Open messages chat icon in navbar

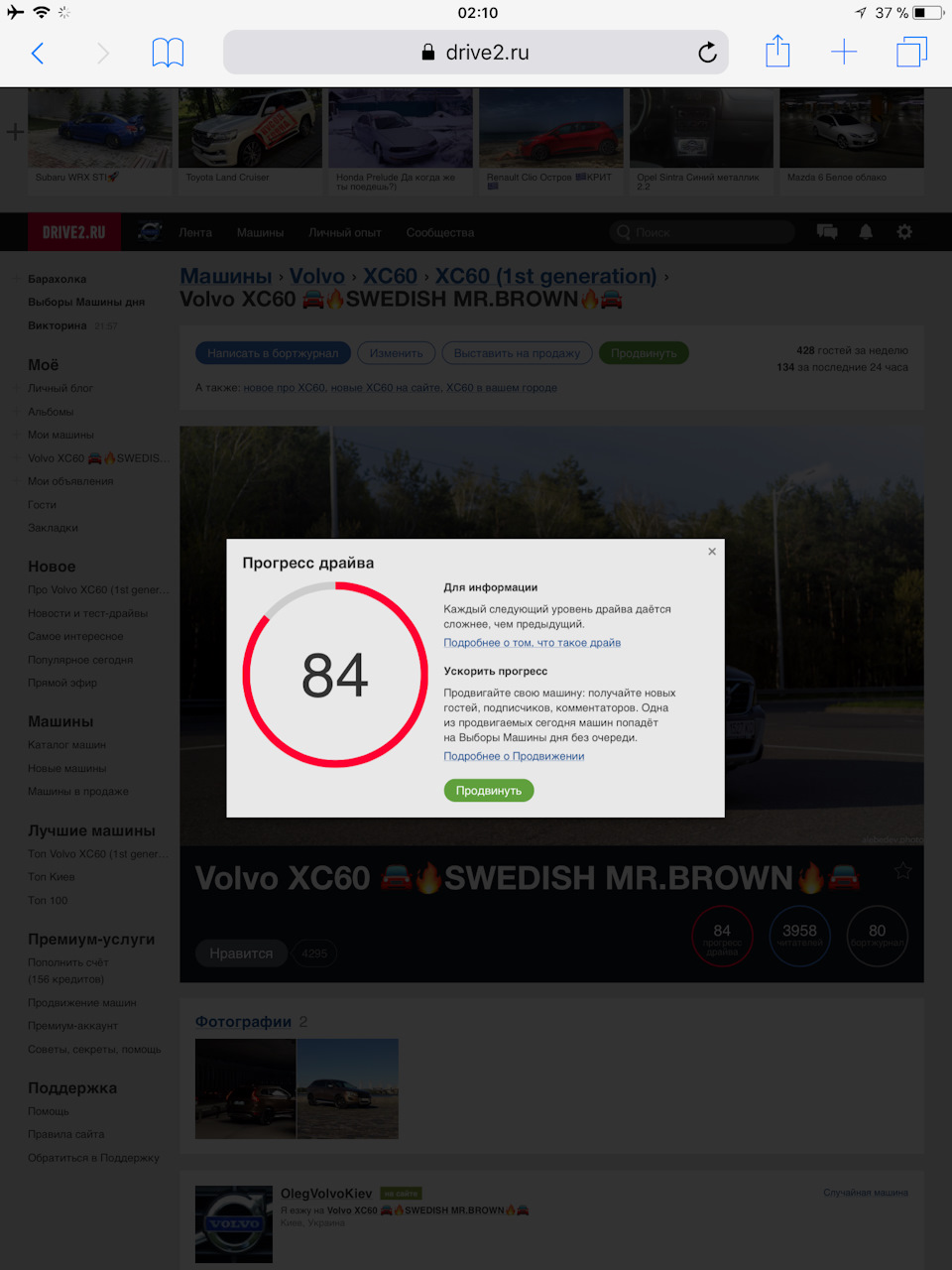pos(827,232)
